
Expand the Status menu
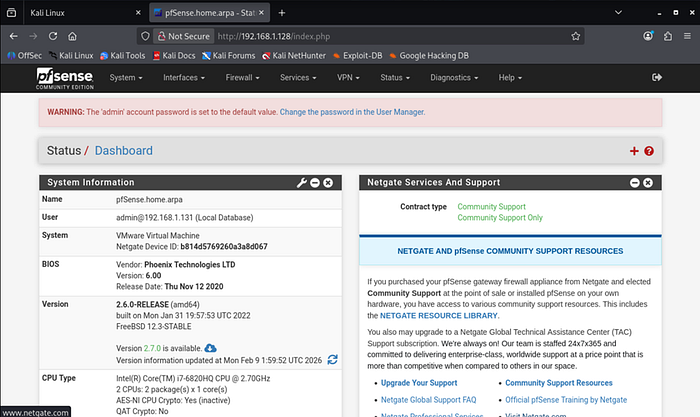(395, 77)
